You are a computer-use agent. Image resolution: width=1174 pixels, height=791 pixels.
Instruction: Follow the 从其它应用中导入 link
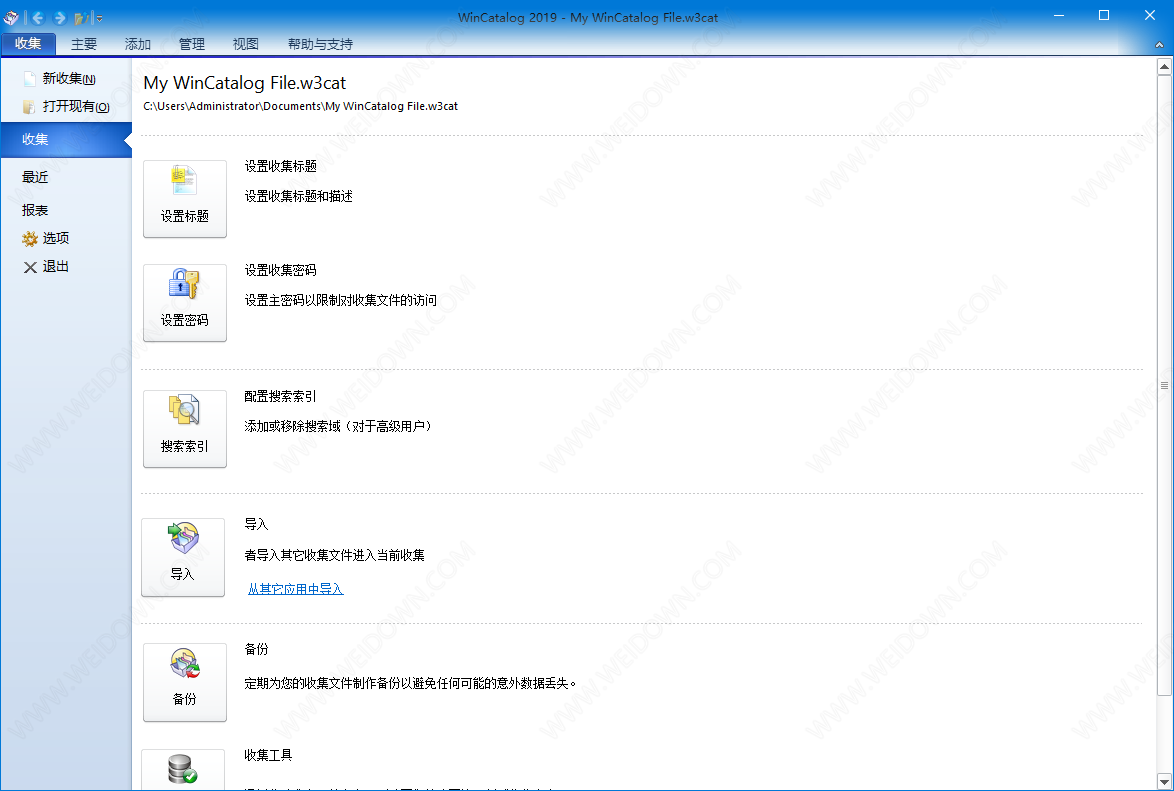(296, 590)
